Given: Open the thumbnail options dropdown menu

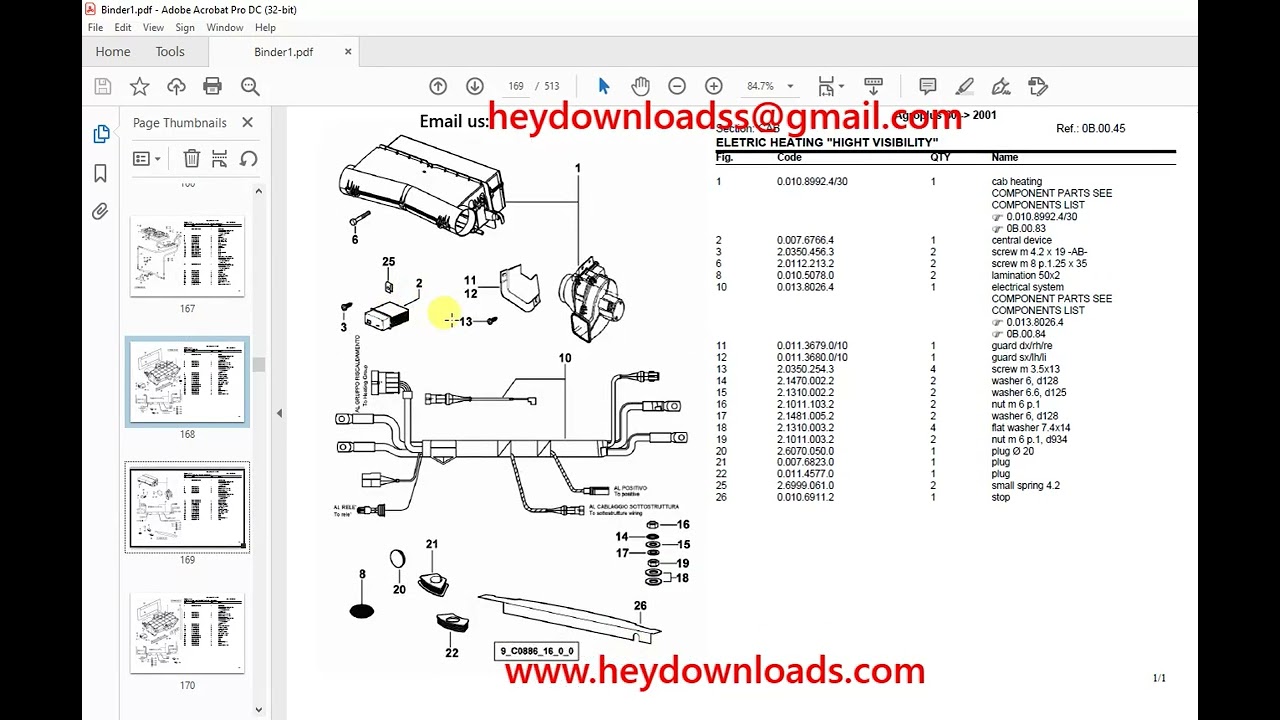Looking at the screenshot, I should click(x=147, y=158).
